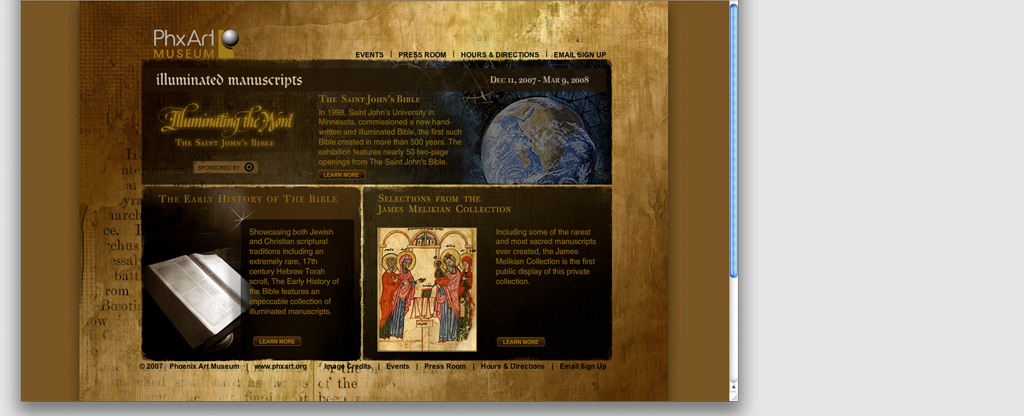Click the Sponsored By Target badge
1024x416 pixels.
pos(225,168)
